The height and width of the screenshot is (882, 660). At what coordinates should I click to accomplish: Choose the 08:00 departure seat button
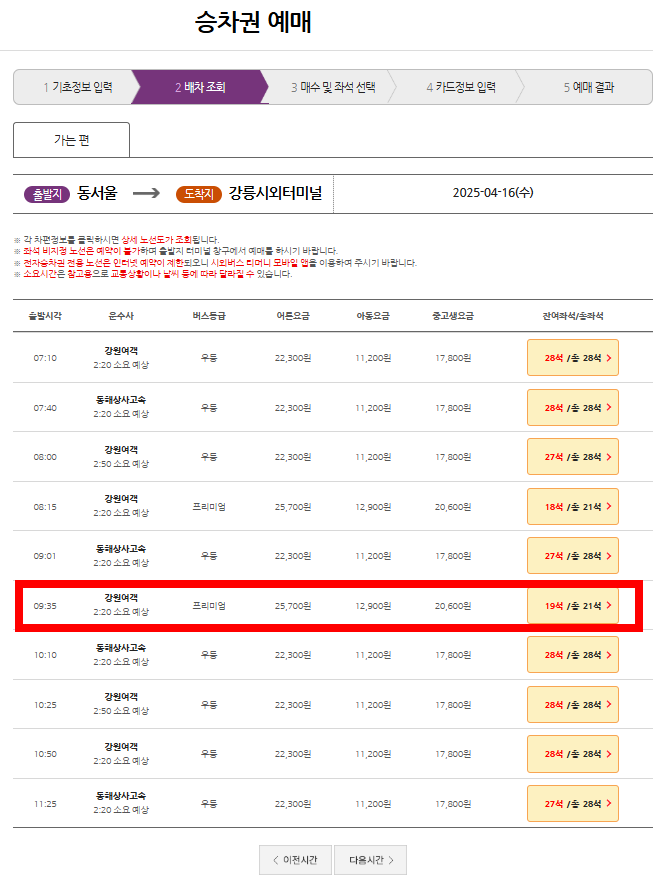point(573,457)
